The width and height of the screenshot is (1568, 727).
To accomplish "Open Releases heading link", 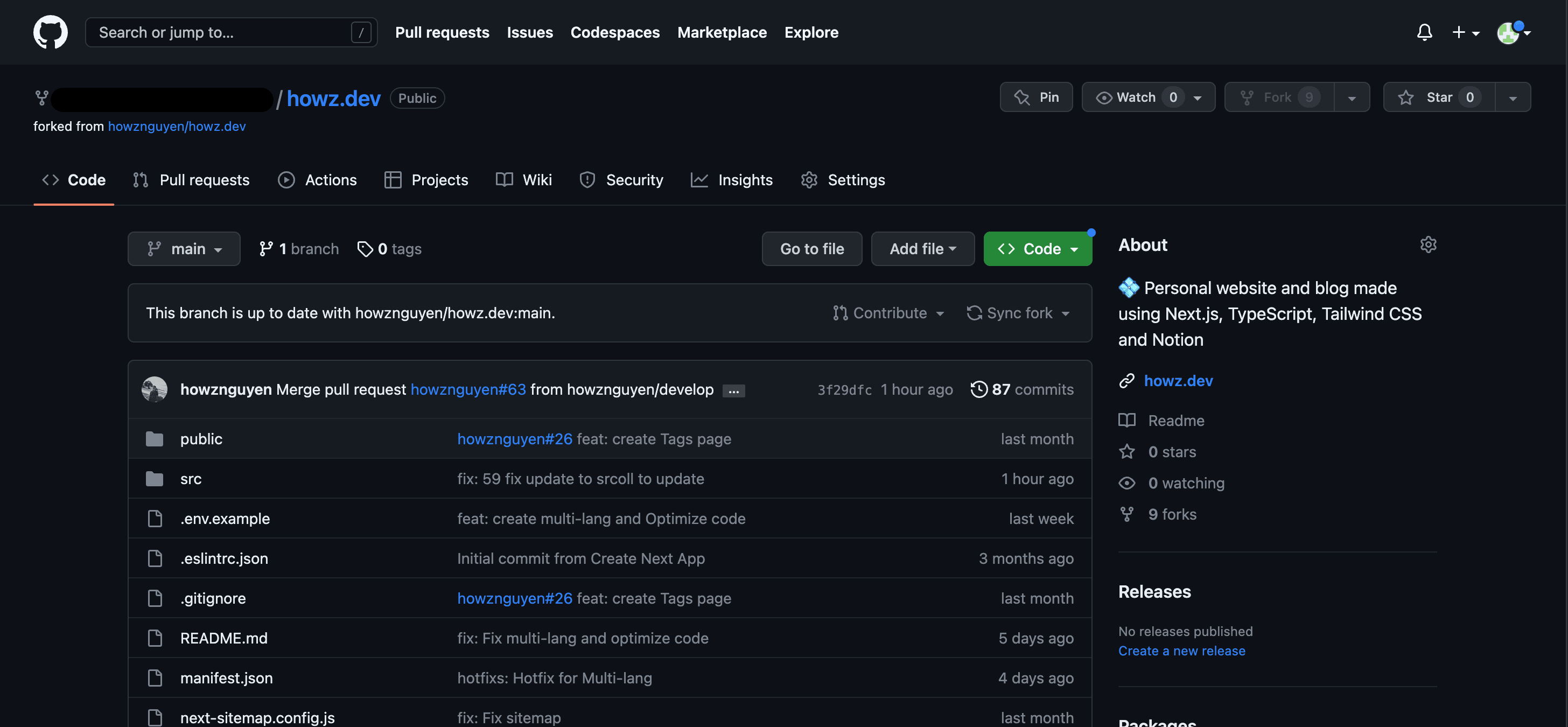I will click(1154, 591).
